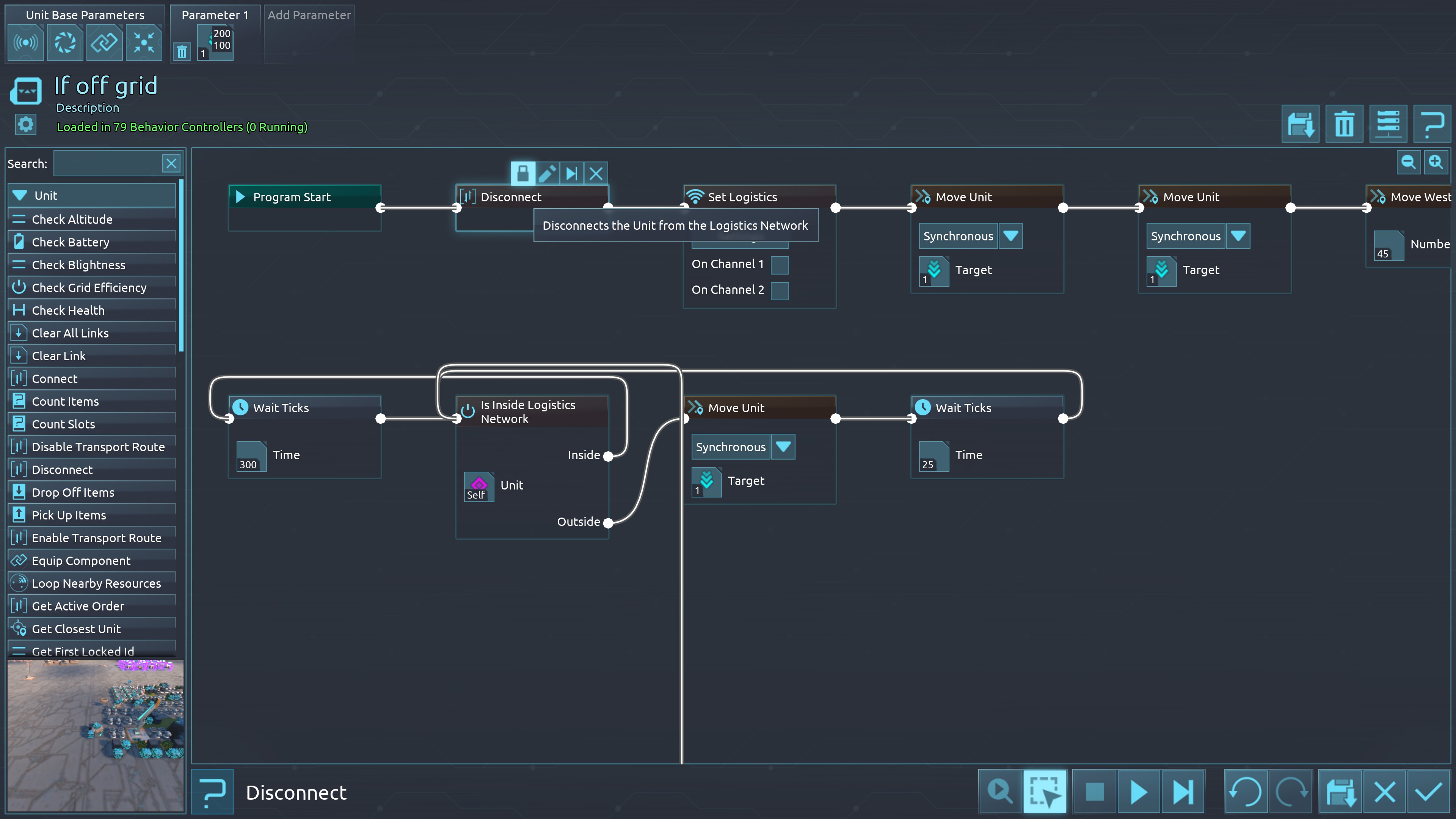Activate the selection box tool icon
1456x819 pixels.
click(x=1045, y=792)
